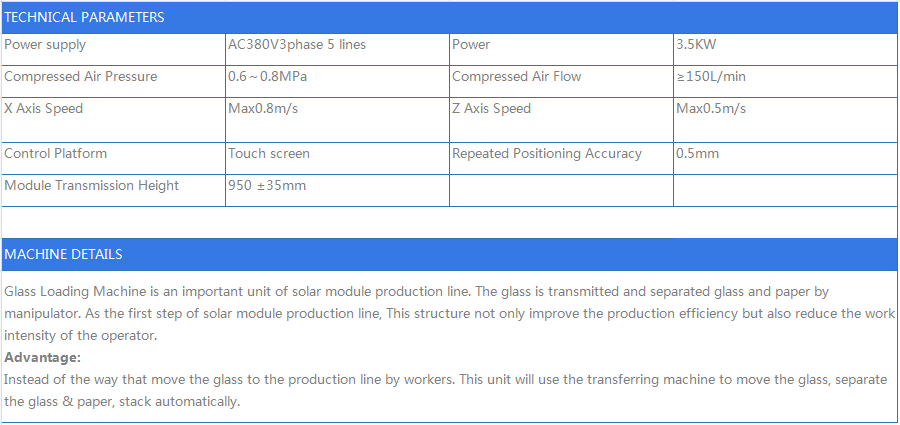Click the Compressed Air Pressure label
Image resolution: width=900 pixels, height=425 pixels.
pos(80,76)
